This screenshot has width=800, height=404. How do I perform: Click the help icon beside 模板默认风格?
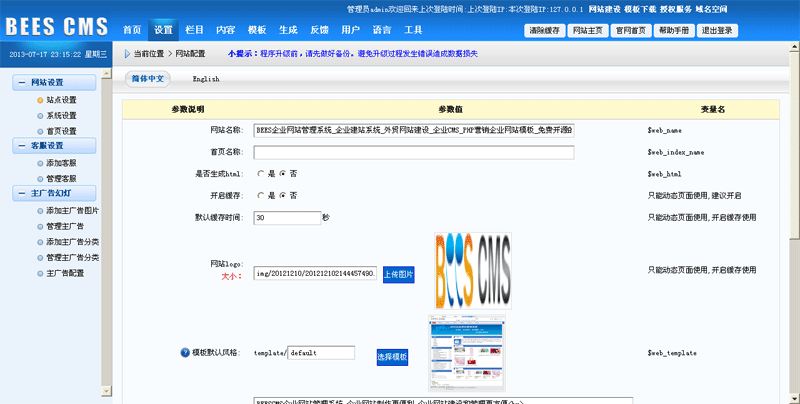point(185,352)
